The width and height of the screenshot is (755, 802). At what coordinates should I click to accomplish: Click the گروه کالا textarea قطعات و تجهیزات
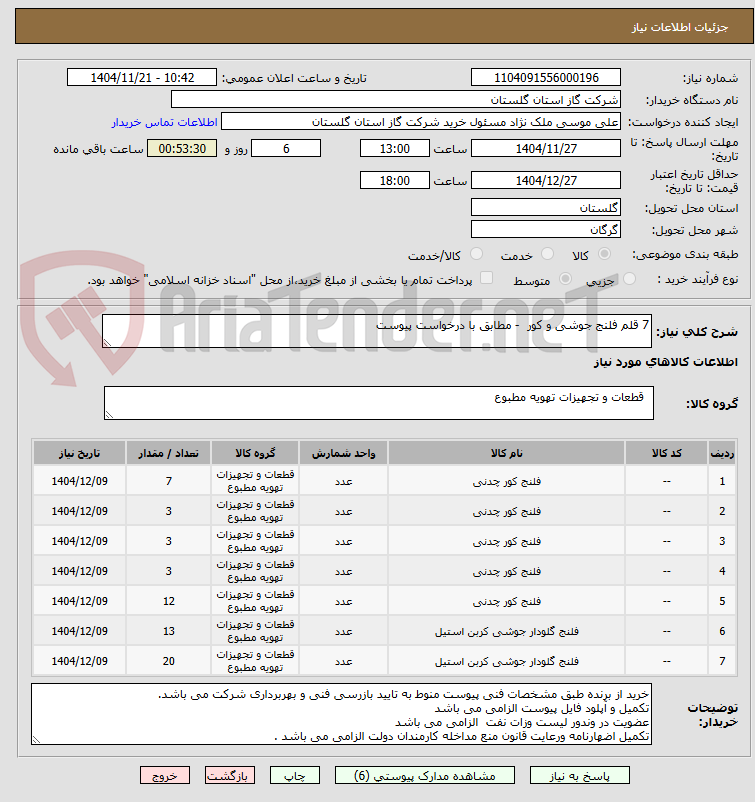[x=379, y=403]
